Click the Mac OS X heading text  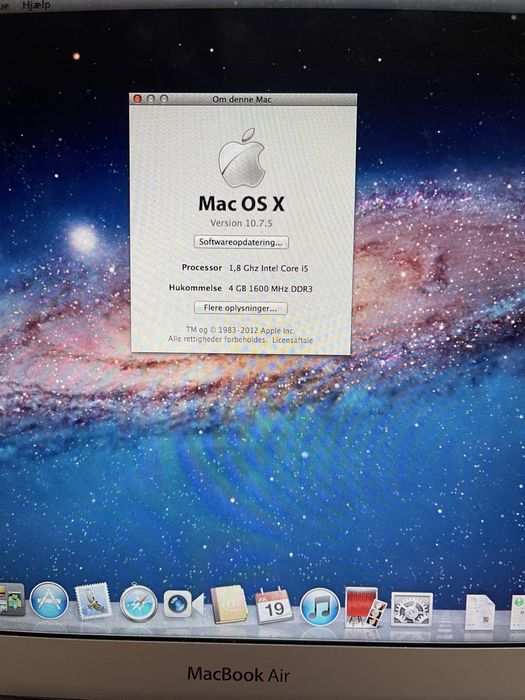coord(241,204)
